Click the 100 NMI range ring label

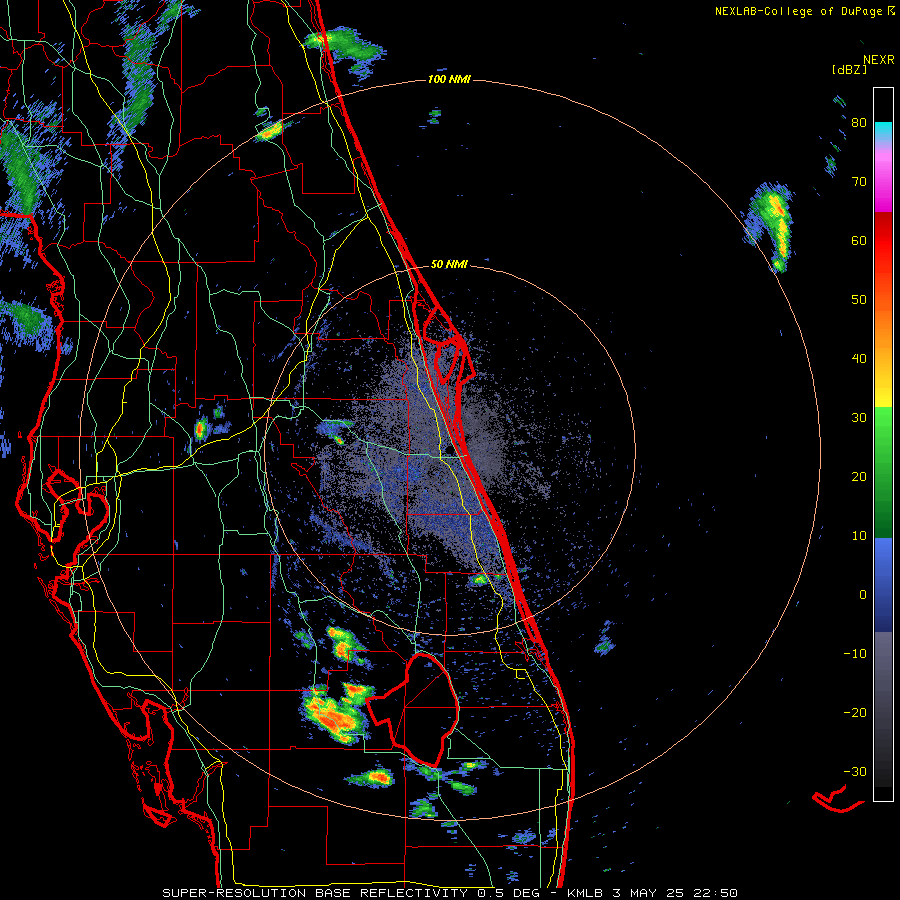tap(449, 79)
